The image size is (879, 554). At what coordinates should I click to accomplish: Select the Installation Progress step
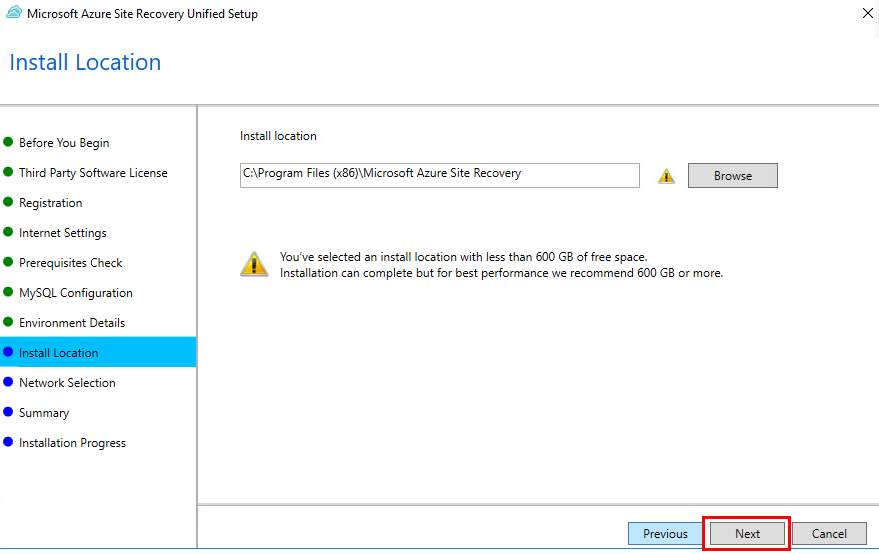pos(72,442)
